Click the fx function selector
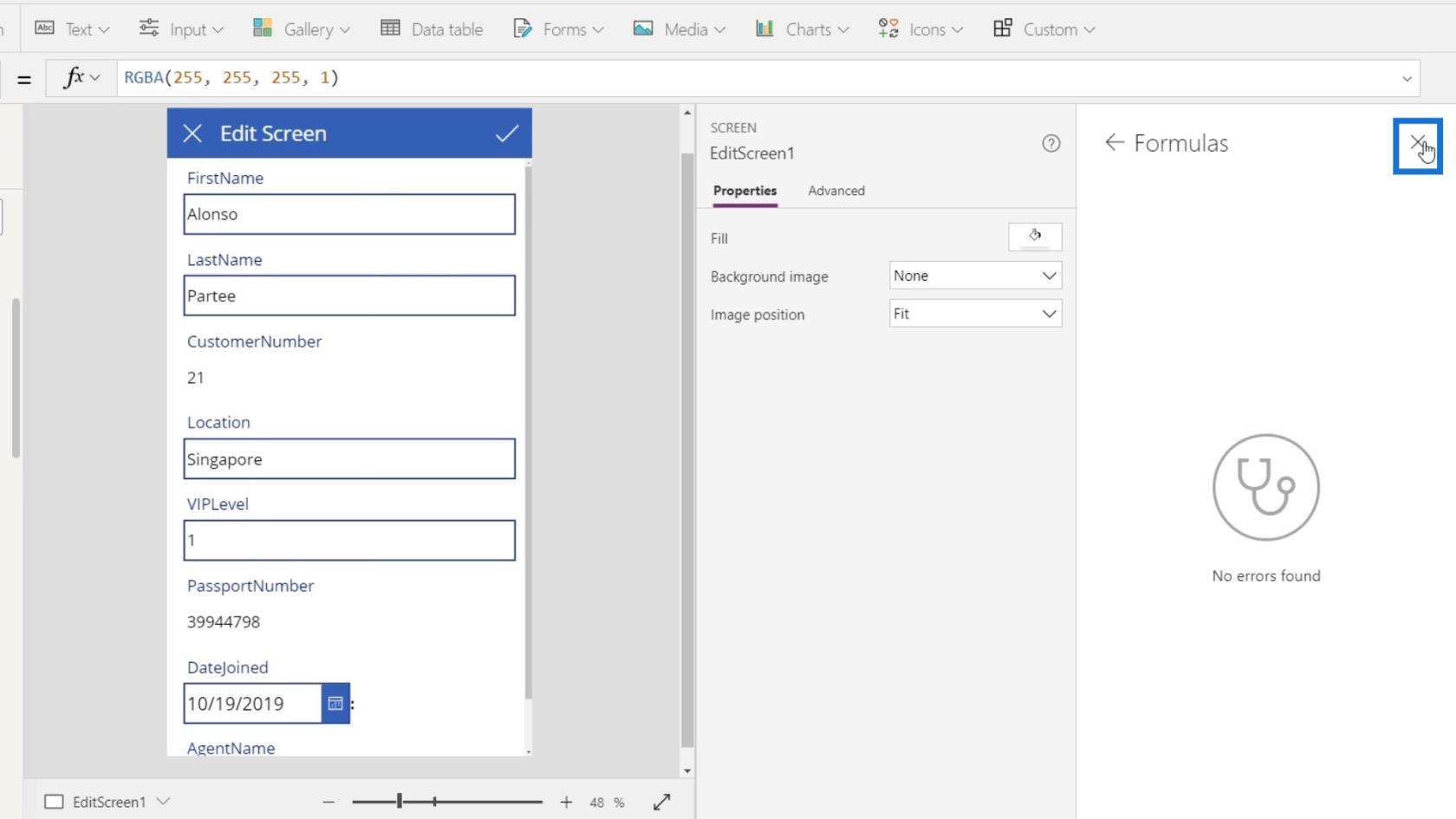 pyautogui.click(x=82, y=78)
